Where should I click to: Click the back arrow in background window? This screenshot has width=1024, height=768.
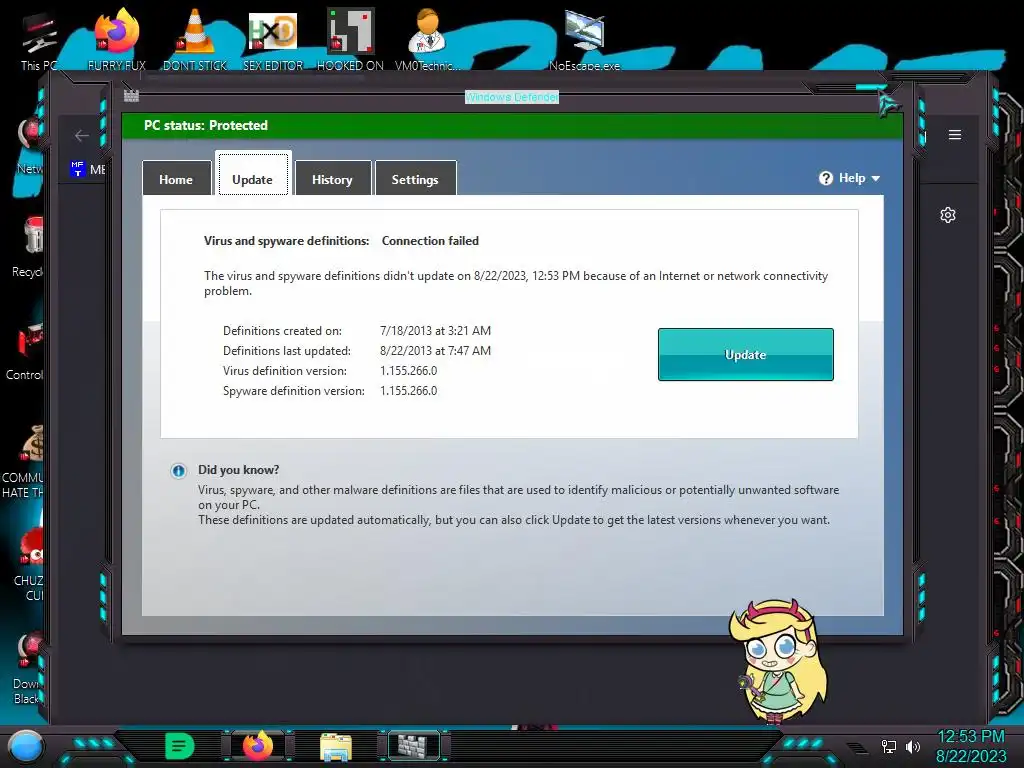point(82,135)
